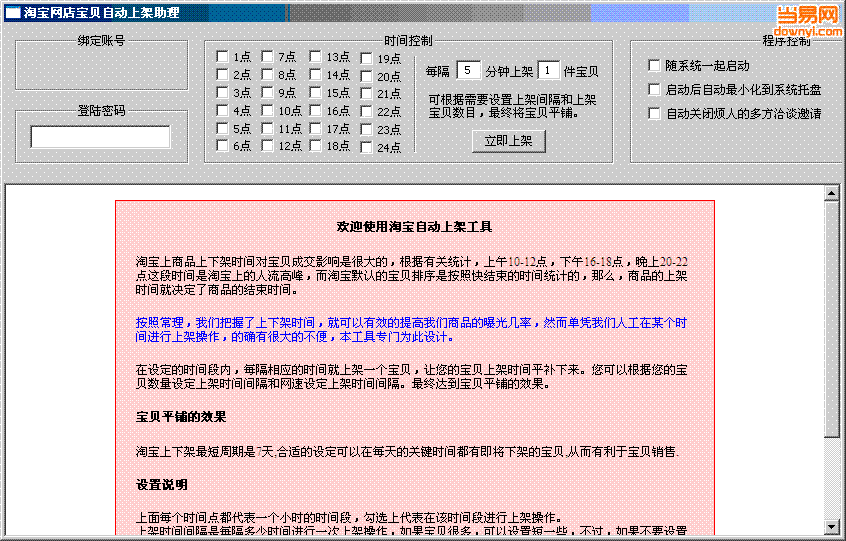Check the 19点 hour checkbox
Image resolution: width=846 pixels, height=541 pixels.
coord(366,58)
